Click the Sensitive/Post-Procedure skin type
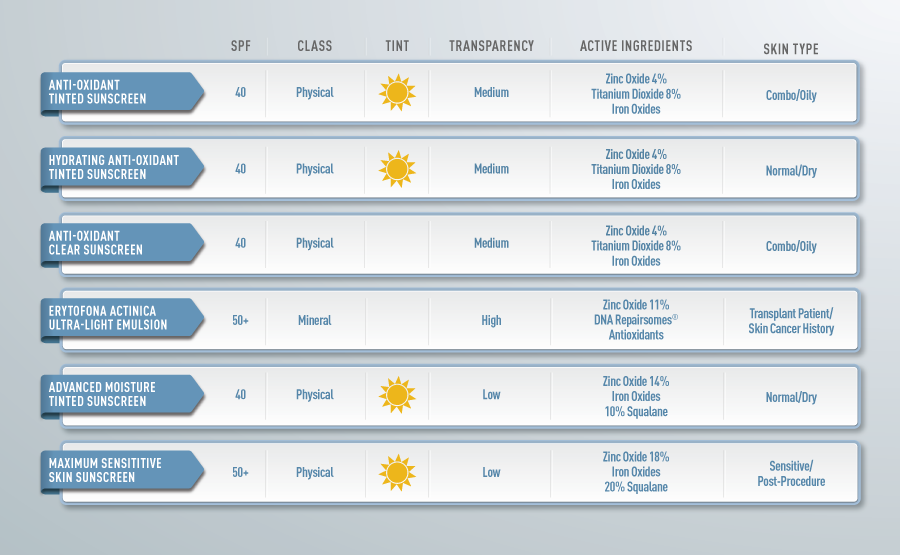Viewport: 900px width, 555px height. [x=791, y=474]
